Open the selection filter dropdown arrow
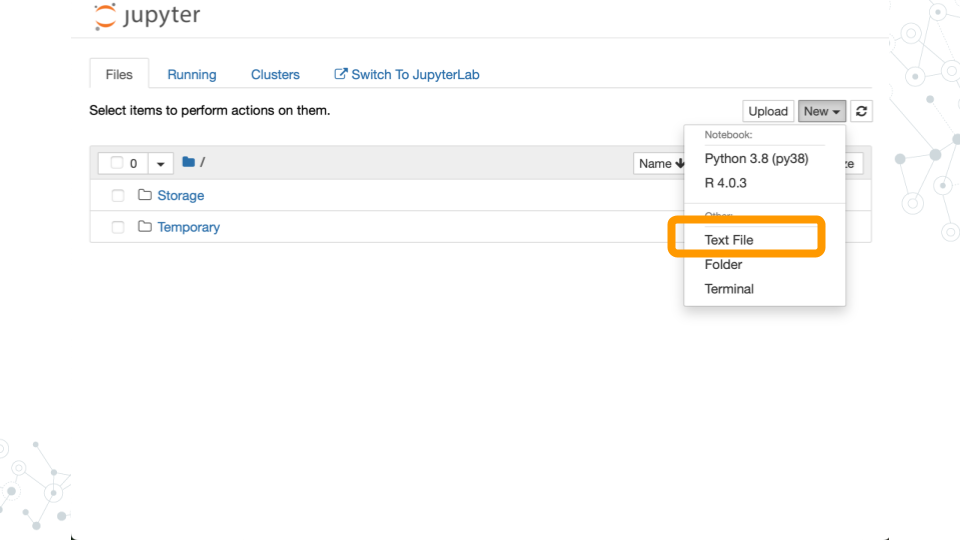 [x=160, y=163]
